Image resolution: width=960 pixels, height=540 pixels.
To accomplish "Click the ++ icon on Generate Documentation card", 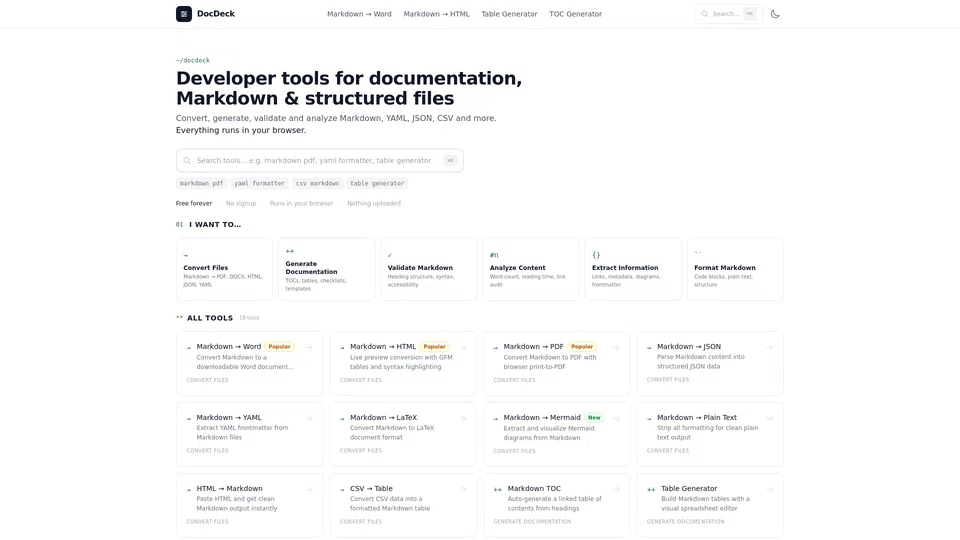I will point(290,251).
